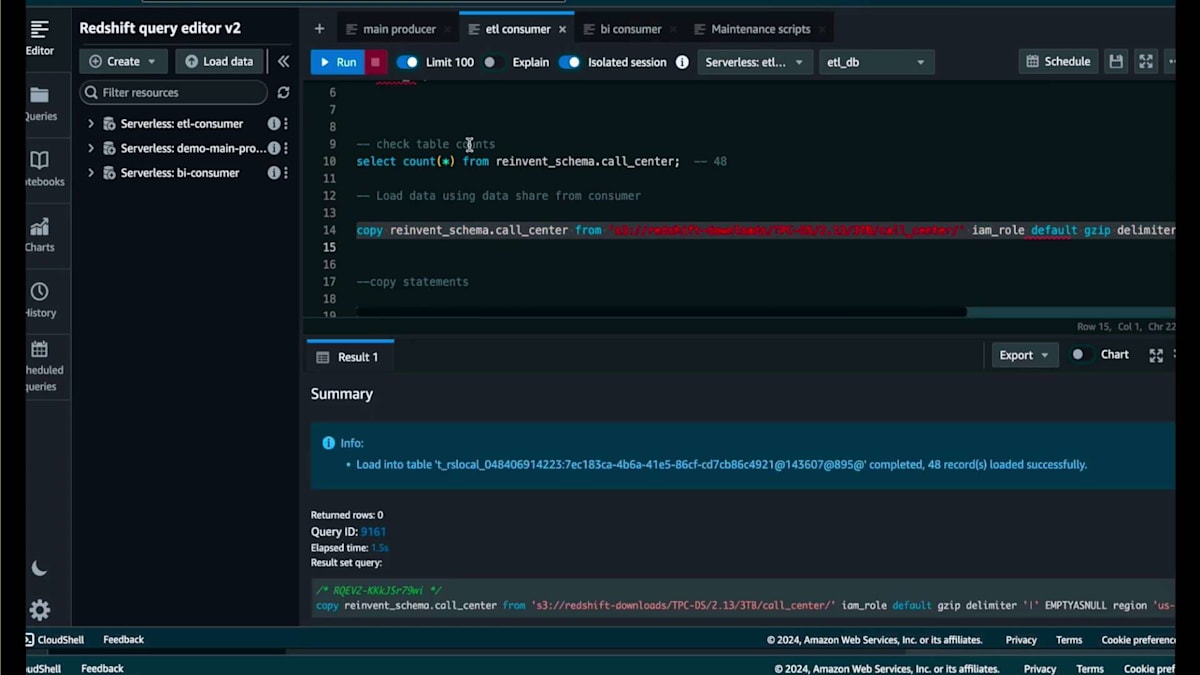
Task: Close the Maintenance scripts tab
Action: pyautogui.click(x=821, y=29)
